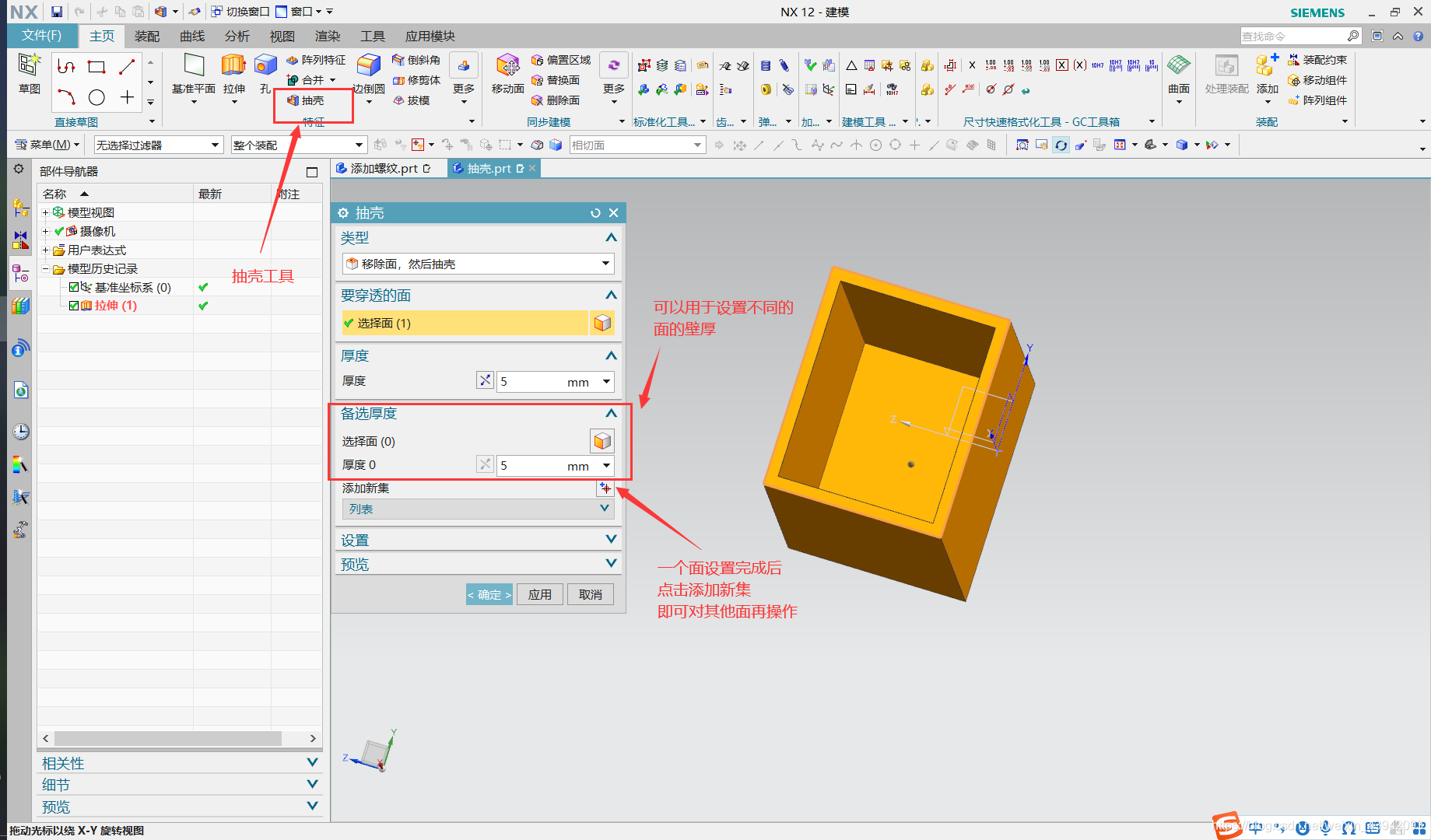Choose the 倒斜角 chamfer tool
Image resolution: width=1431 pixels, height=840 pixels.
416,60
